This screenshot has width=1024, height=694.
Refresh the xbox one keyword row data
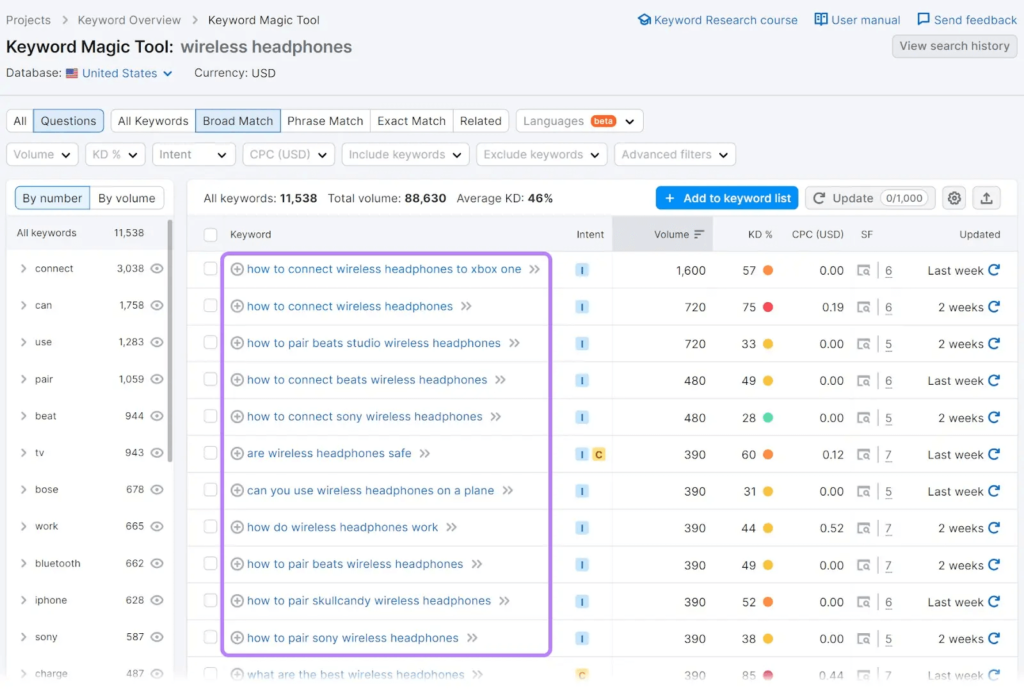point(993,270)
